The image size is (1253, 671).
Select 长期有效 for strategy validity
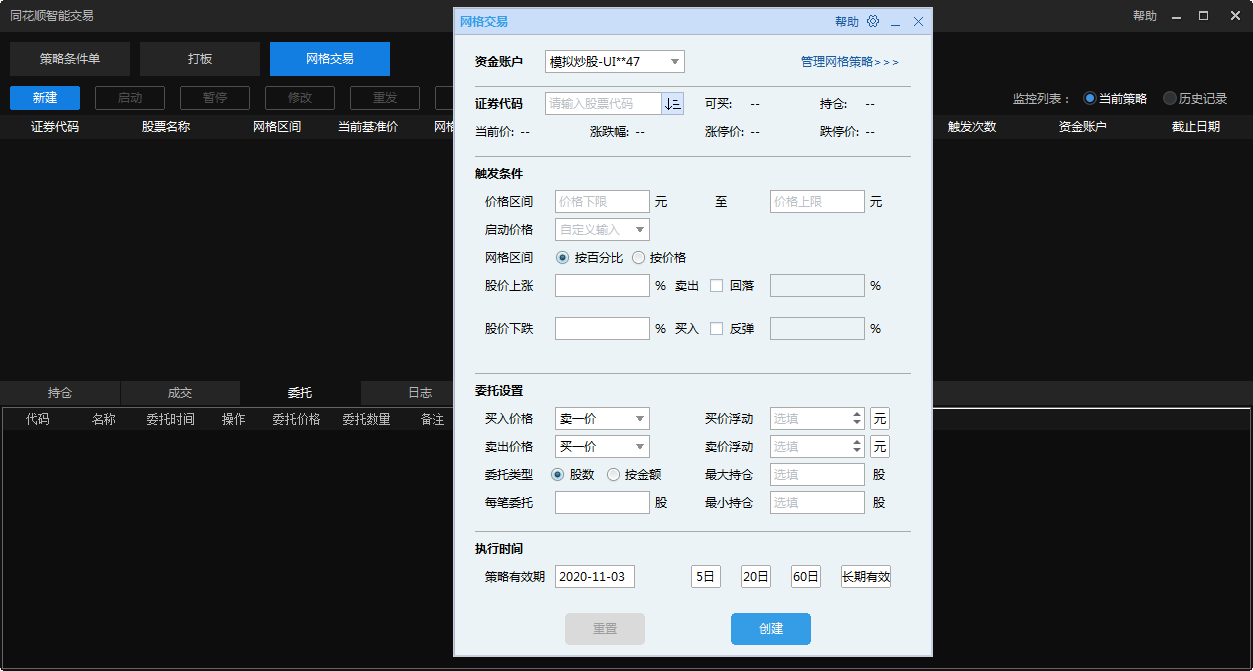click(x=866, y=576)
